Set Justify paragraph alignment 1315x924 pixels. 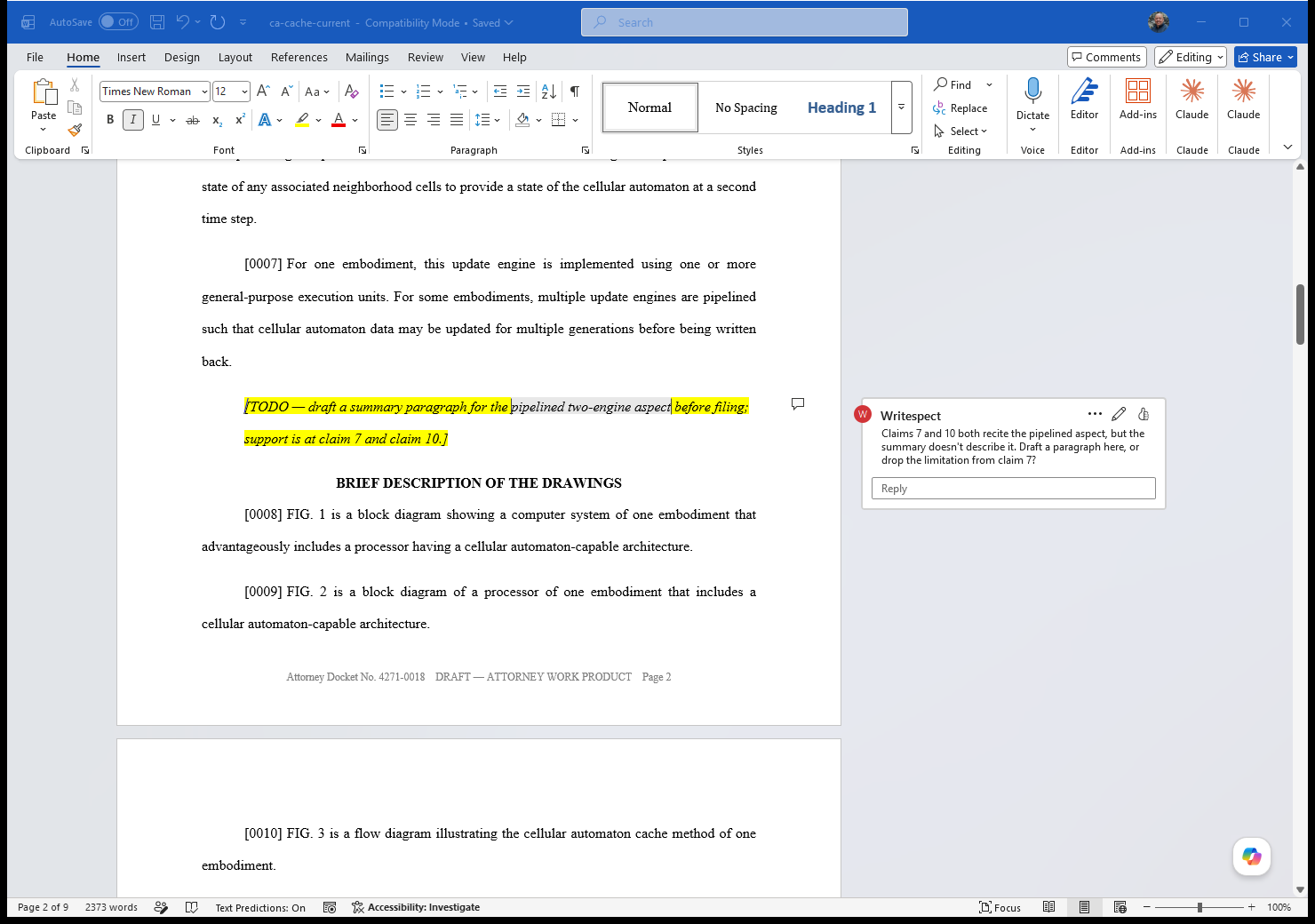(457, 120)
